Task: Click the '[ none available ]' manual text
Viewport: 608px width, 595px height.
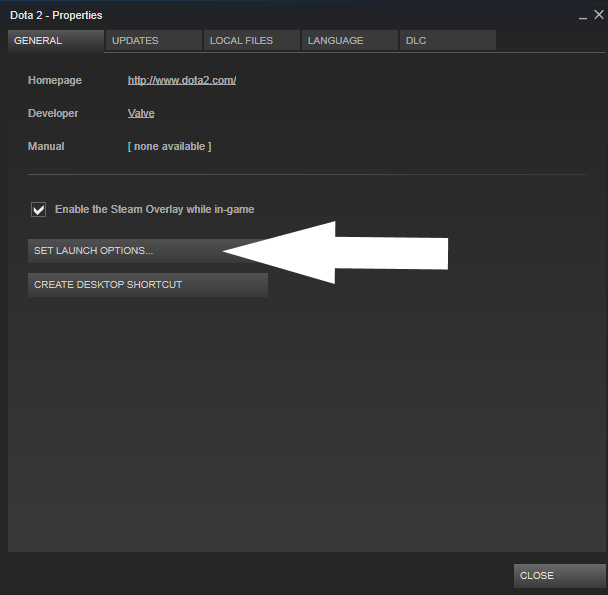Action: point(169,146)
